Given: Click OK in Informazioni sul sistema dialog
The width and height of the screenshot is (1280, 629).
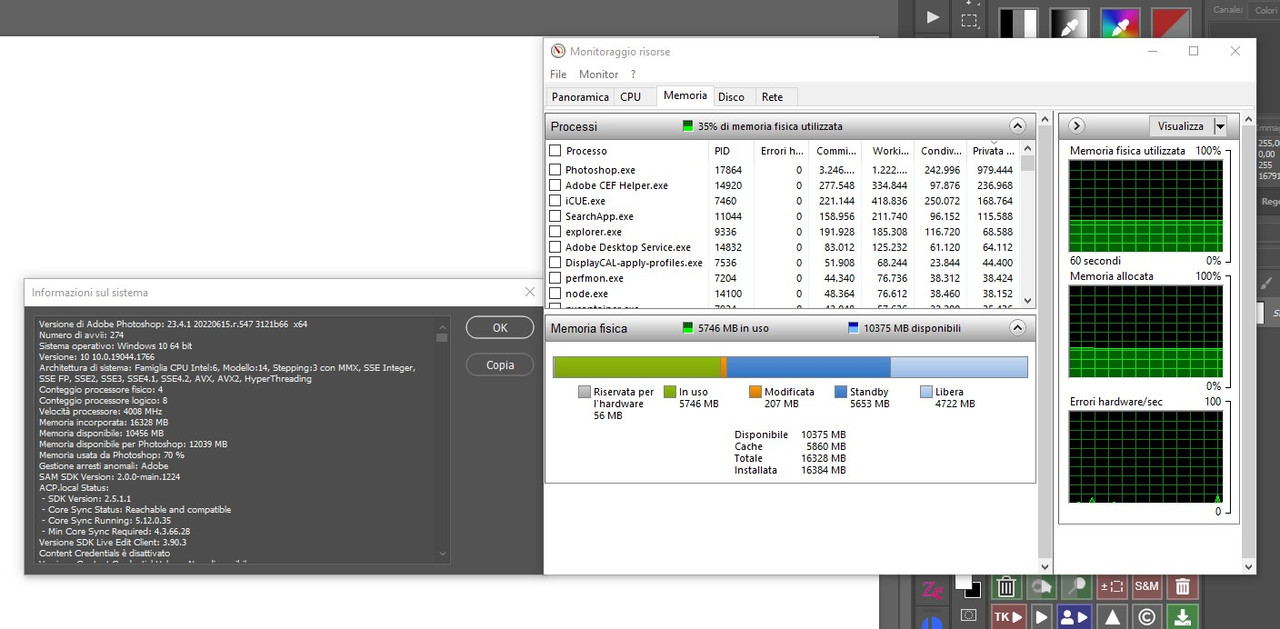Looking at the screenshot, I should [x=500, y=327].
